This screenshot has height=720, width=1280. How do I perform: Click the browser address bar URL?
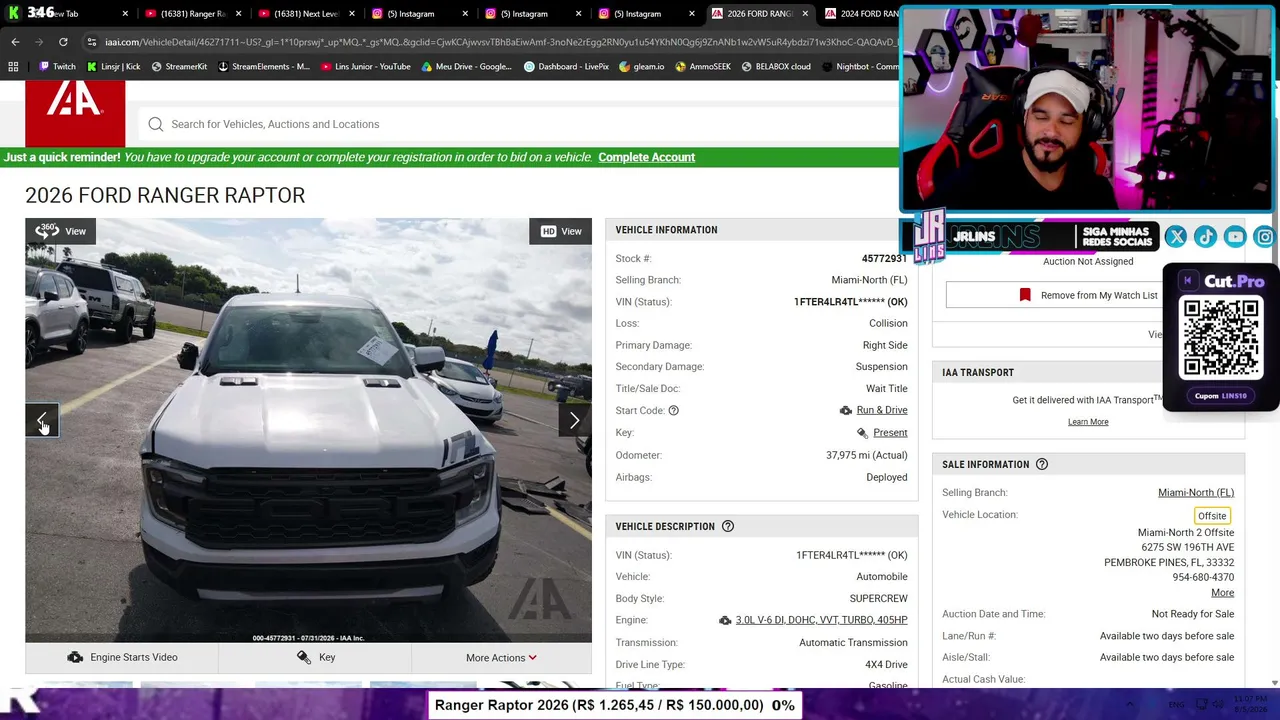(500, 42)
